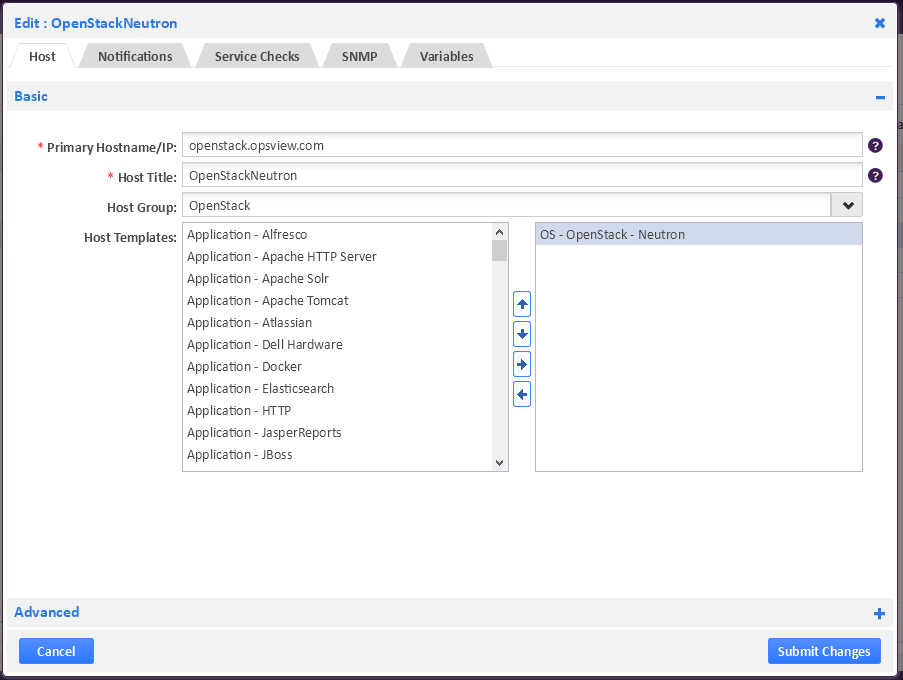Switch to the Notifications tab
Image resolution: width=903 pixels, height=680 pixels.
pos(135,56)
